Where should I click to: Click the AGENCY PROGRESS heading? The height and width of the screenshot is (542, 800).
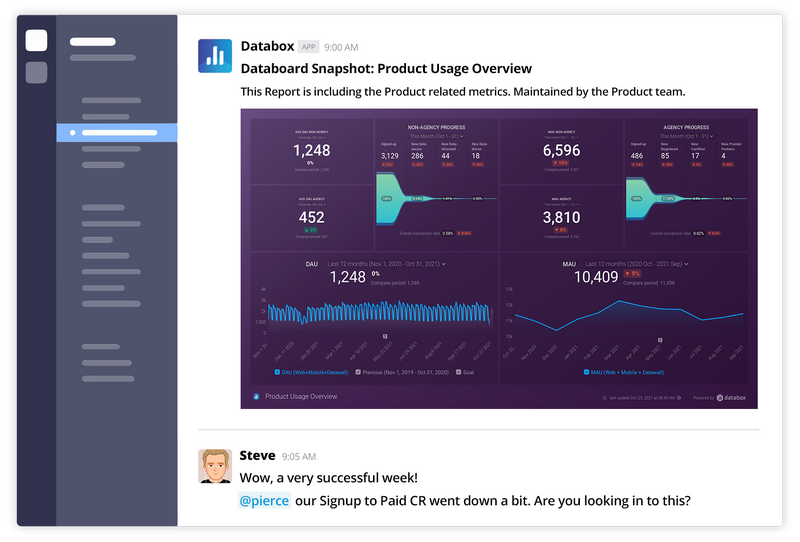[x=686, y=128]
